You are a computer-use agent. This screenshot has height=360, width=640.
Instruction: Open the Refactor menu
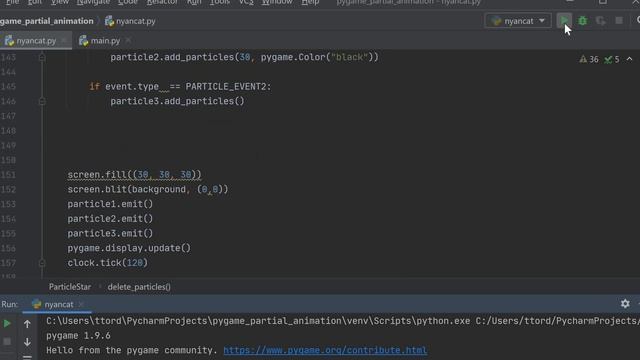162,2
